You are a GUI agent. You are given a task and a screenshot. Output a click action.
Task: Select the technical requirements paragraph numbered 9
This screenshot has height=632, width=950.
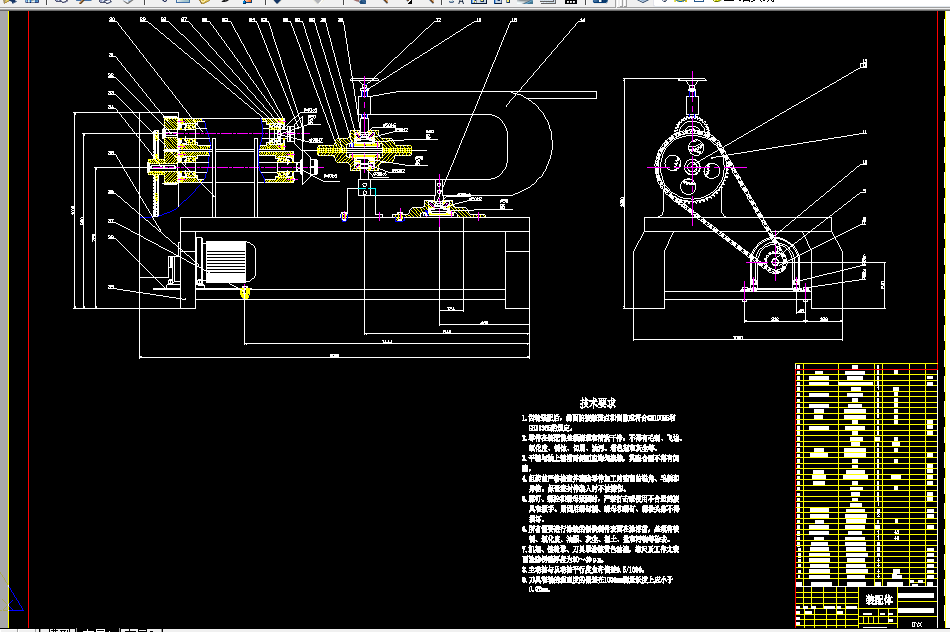pos(597,584)
